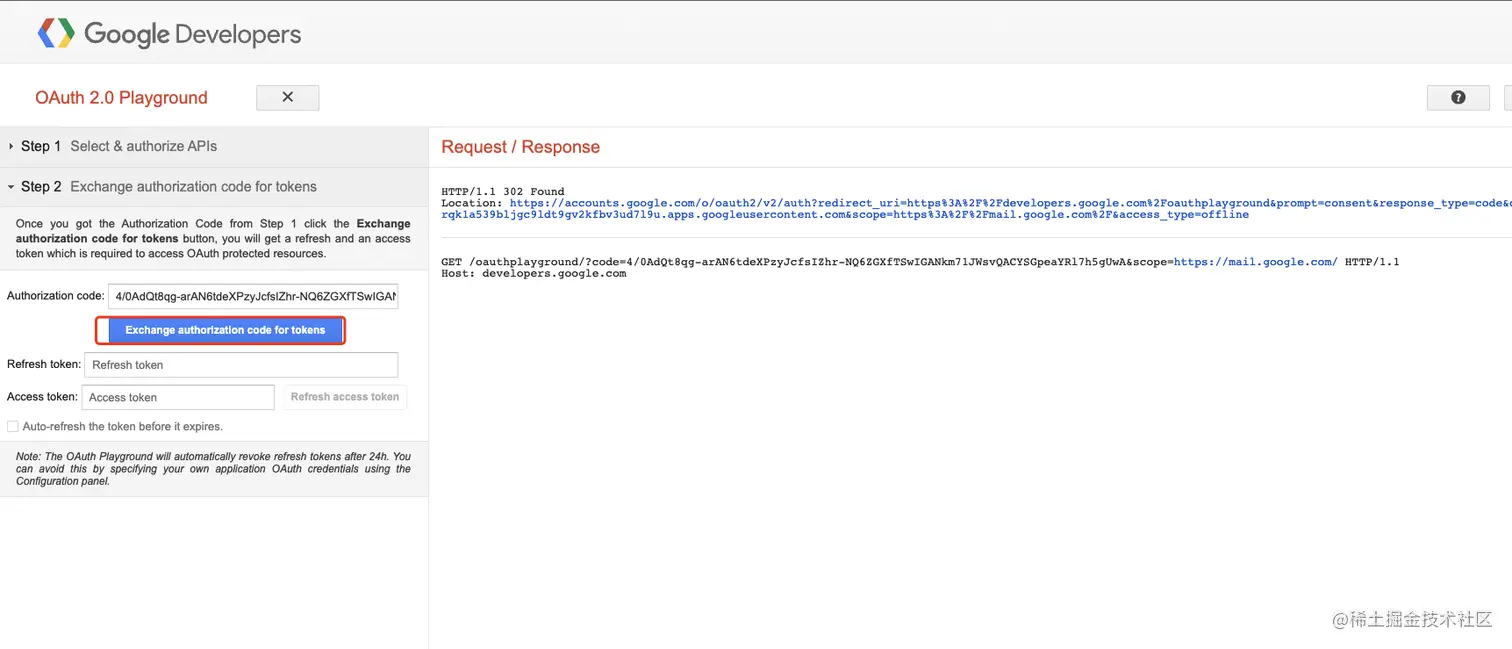1512x649 pixels.
Task: Click the HTTP/1.1 302 Found text
Action: [503, 191]
